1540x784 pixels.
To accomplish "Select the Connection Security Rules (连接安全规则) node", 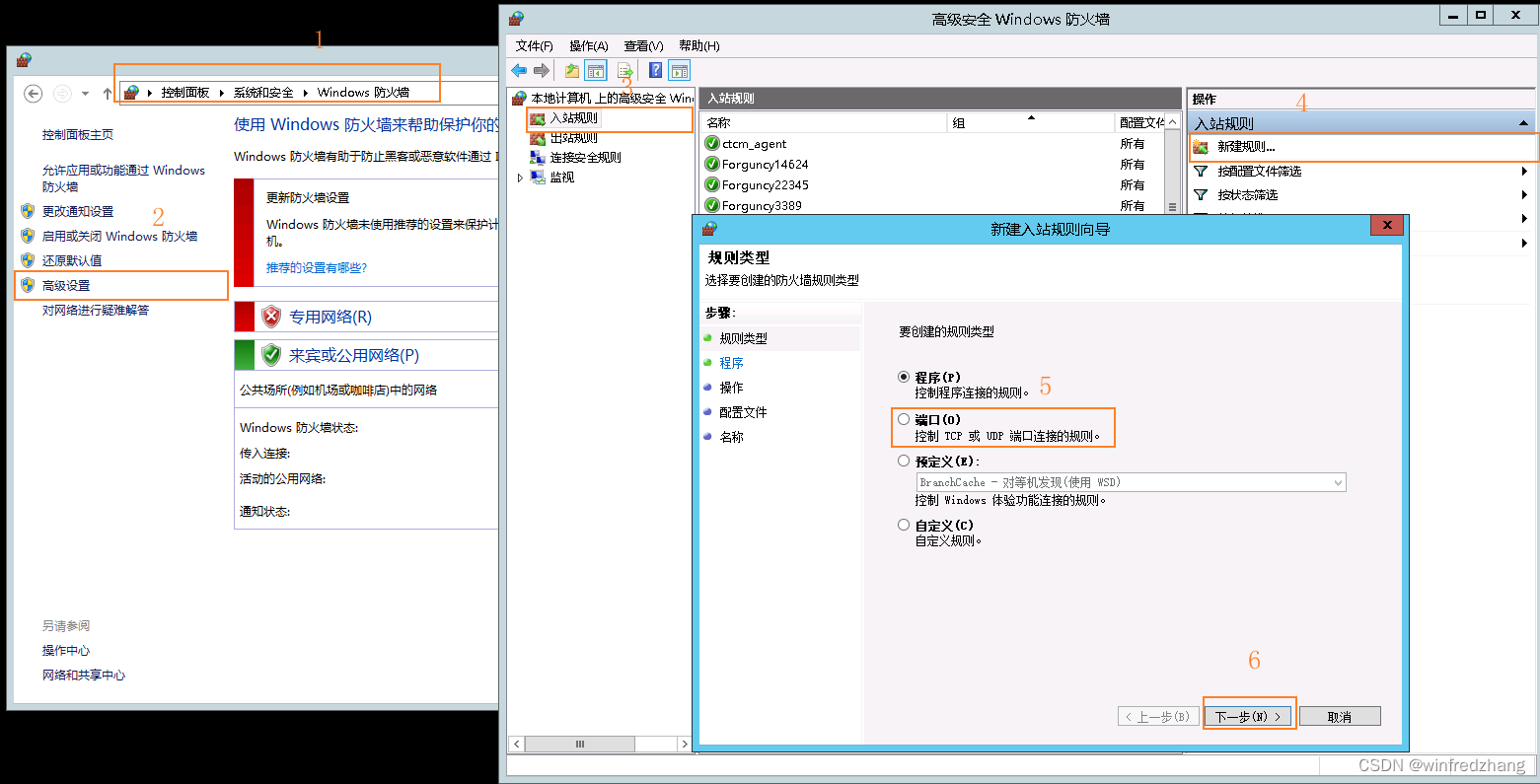I will point(585,157).
